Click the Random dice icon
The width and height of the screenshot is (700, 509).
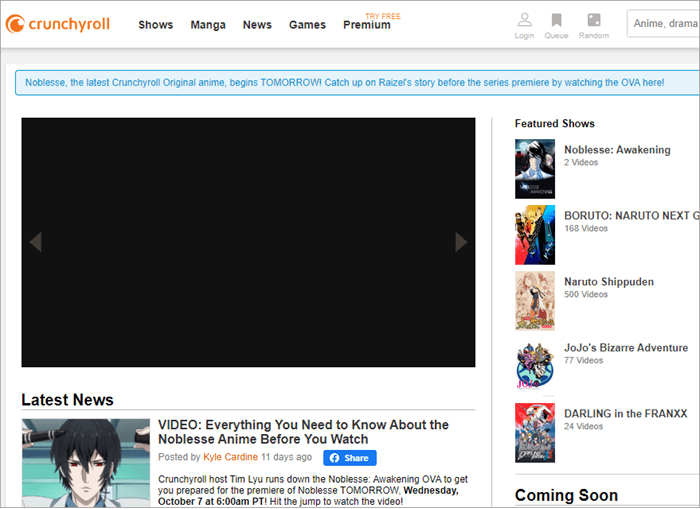point(594,20)
